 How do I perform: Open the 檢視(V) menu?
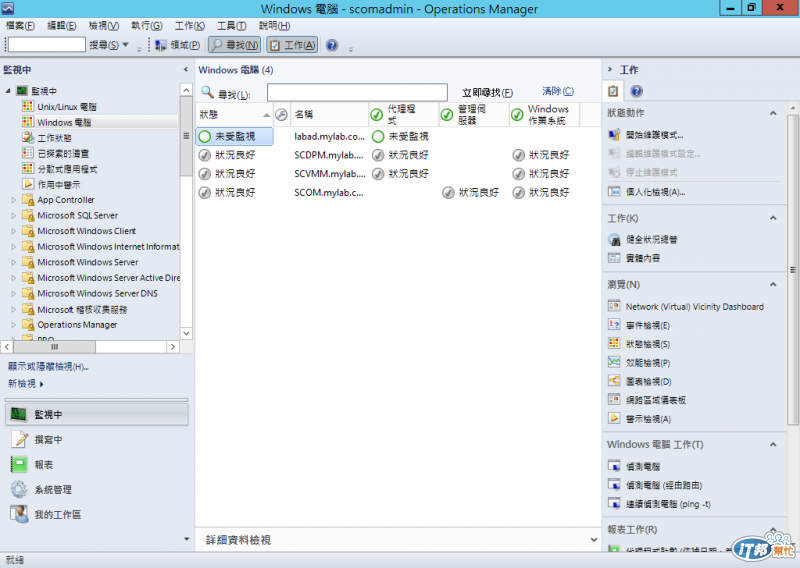click(x=104, y=26)
